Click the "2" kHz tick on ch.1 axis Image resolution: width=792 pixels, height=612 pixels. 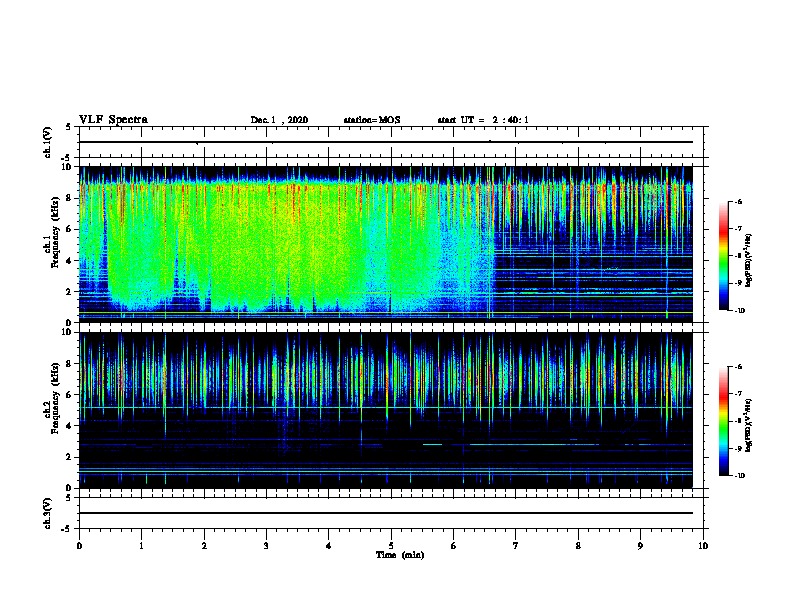click(x=69, y=291)
